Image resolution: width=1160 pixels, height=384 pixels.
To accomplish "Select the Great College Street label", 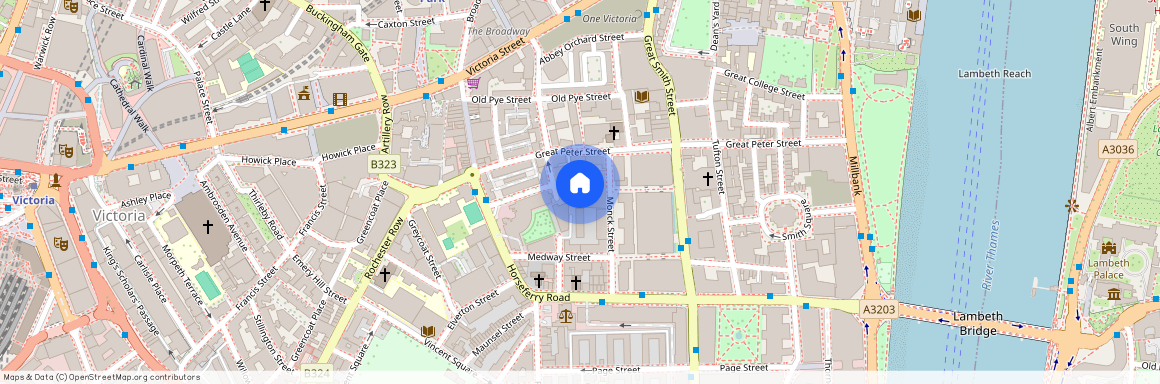I will (x=764, y=85).
